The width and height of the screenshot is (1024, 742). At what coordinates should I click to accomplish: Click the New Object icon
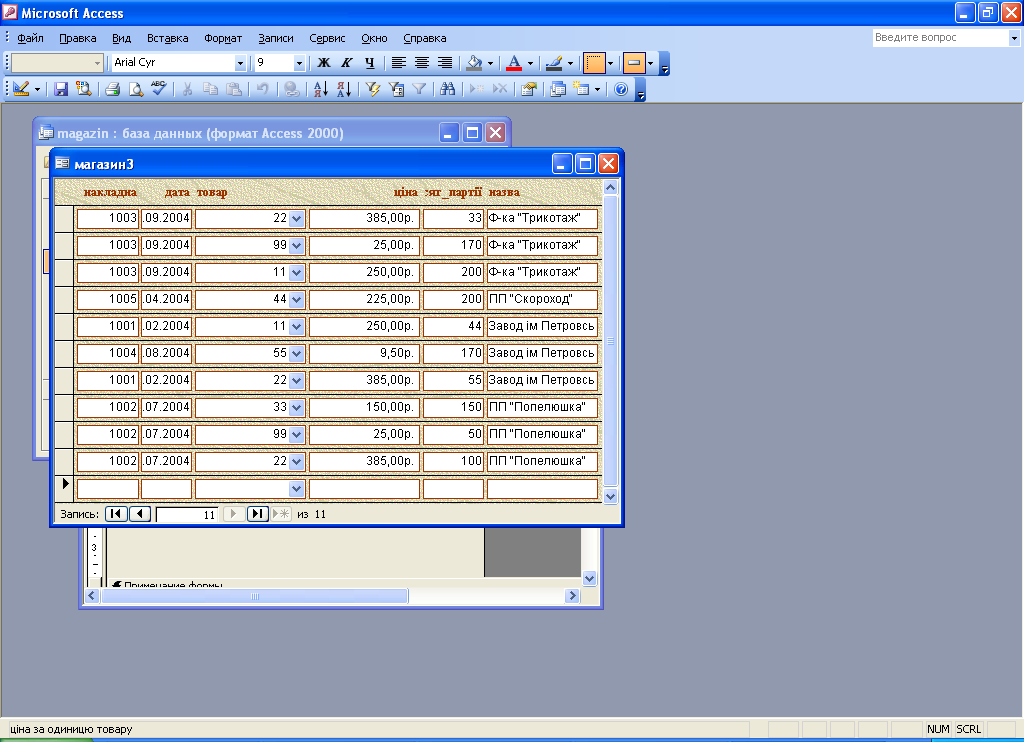point(581,89)
